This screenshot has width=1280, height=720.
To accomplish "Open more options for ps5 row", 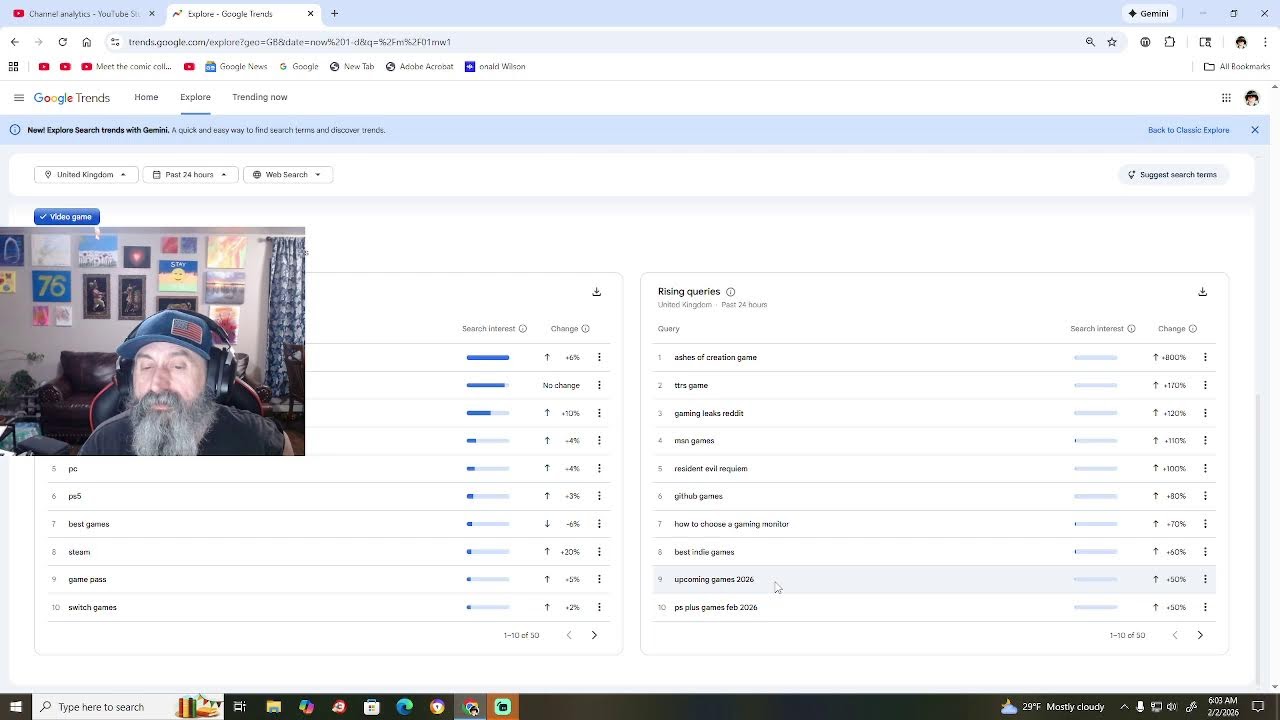I will pos(599,496).
